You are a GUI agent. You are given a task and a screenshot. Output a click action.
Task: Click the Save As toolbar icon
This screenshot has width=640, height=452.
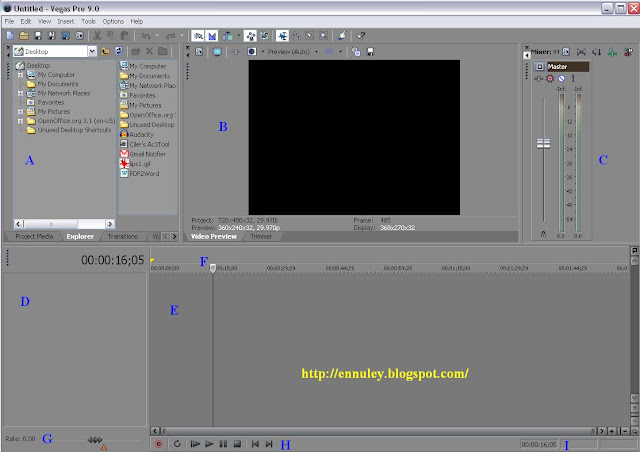(x=52, y=36)
